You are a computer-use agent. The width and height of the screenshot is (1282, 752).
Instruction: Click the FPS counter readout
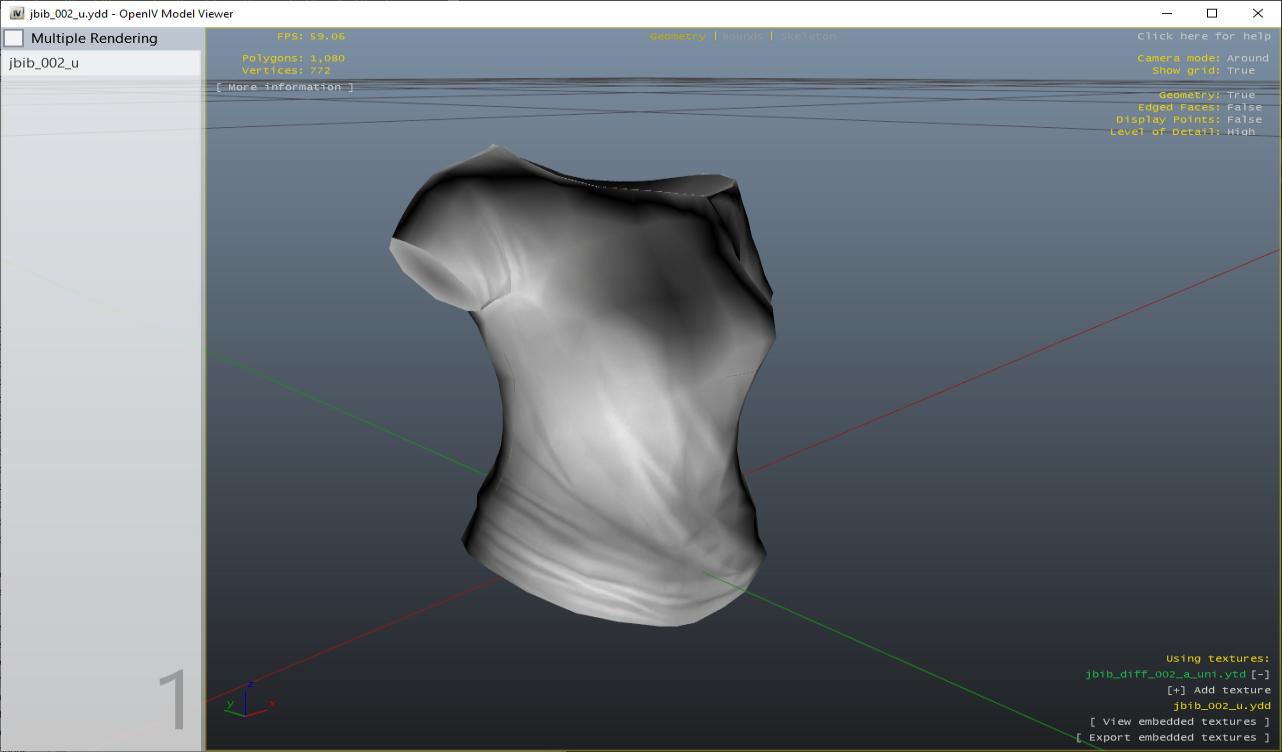[311, 36]
